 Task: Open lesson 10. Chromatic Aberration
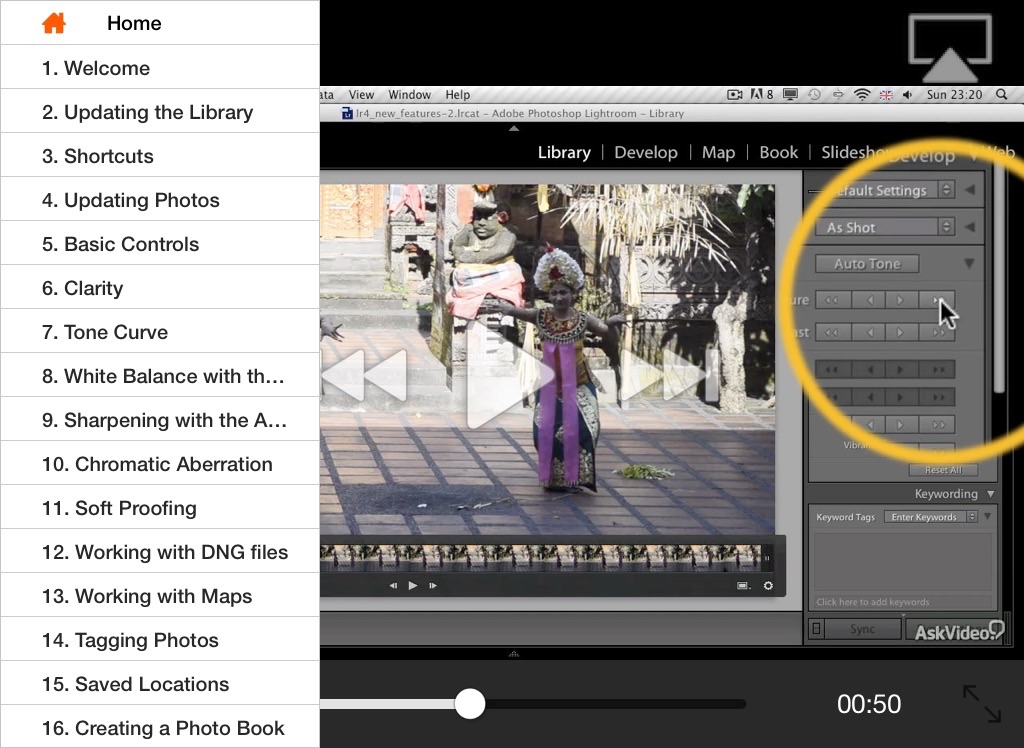click(160, 463)
